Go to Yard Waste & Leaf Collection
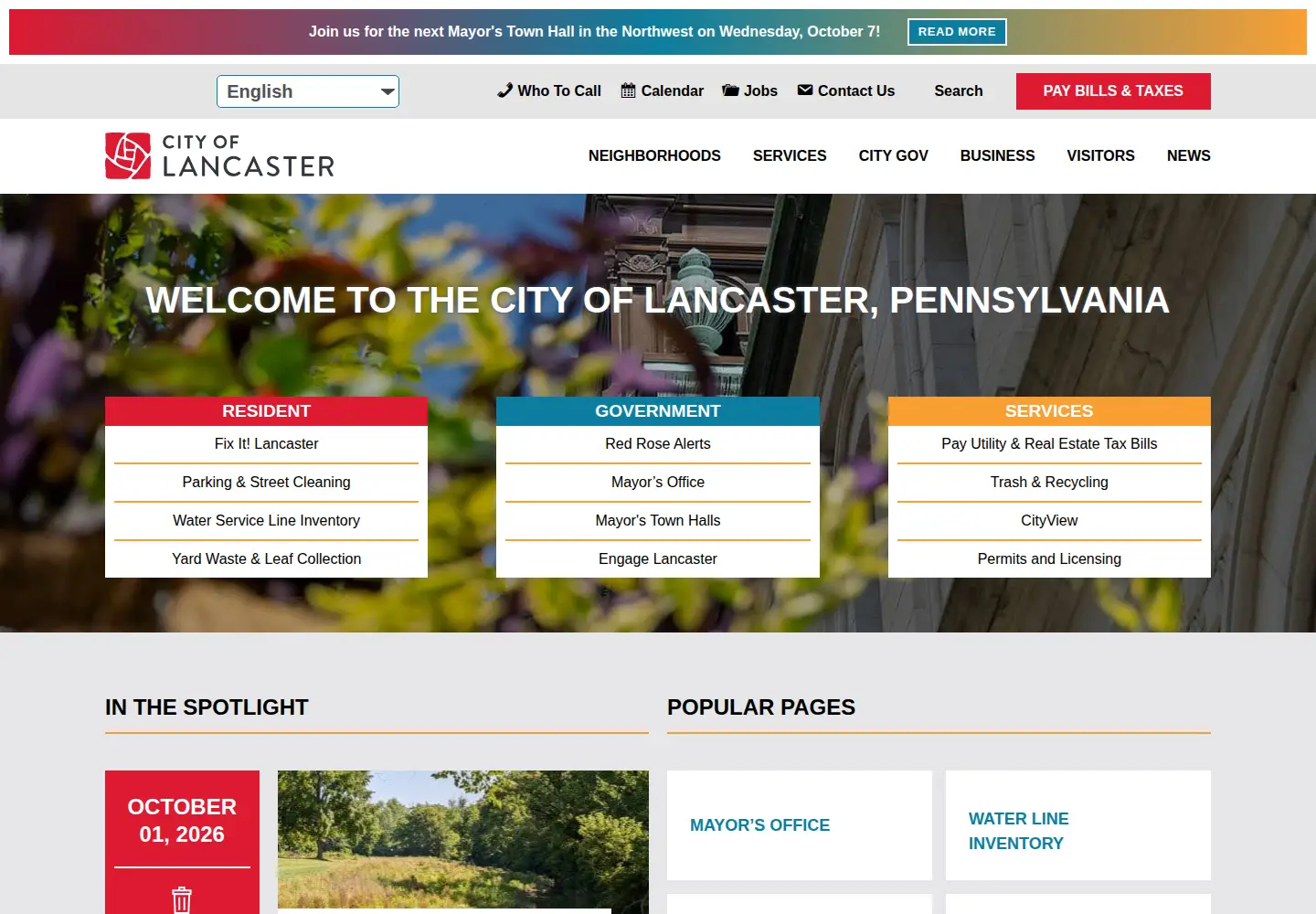This screenshot has height=914, width=1316. coord(266,558)
